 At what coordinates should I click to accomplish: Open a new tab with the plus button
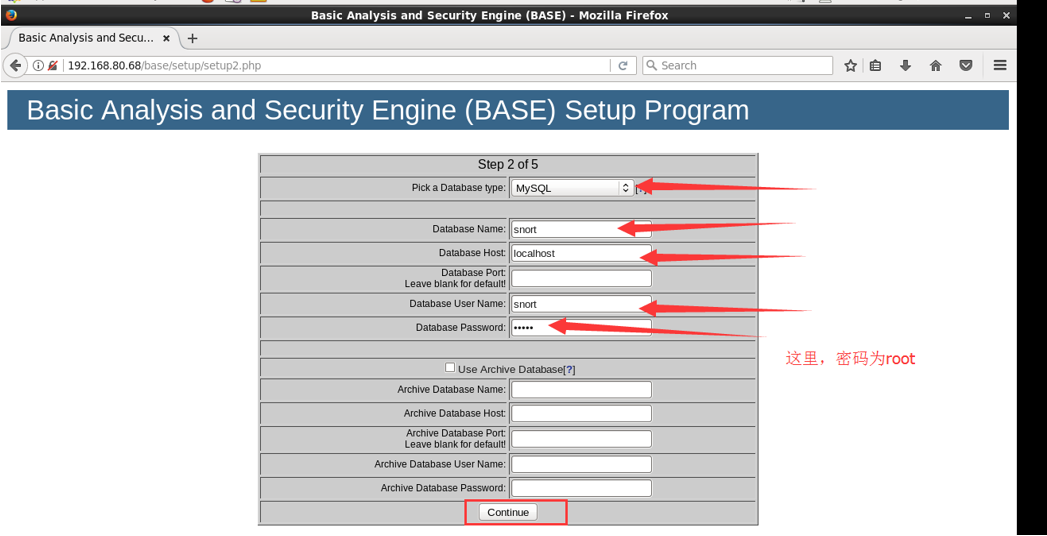click(192, 38)
